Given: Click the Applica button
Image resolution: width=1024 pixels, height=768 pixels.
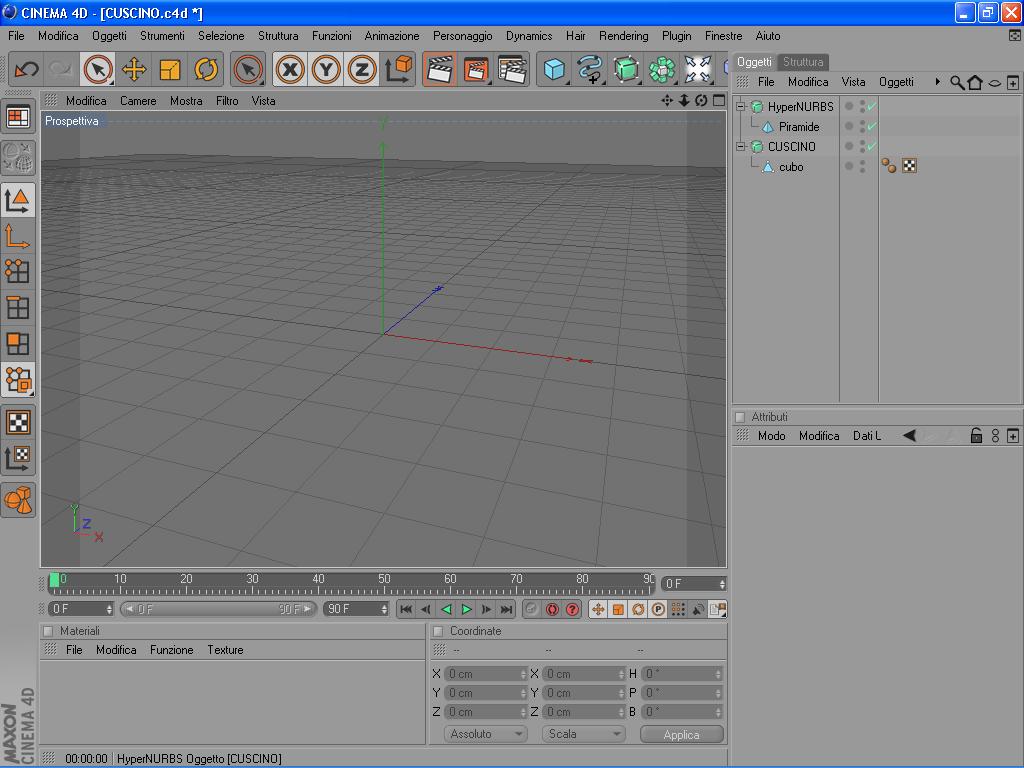Looking at the screenshot, I should 681,734.
